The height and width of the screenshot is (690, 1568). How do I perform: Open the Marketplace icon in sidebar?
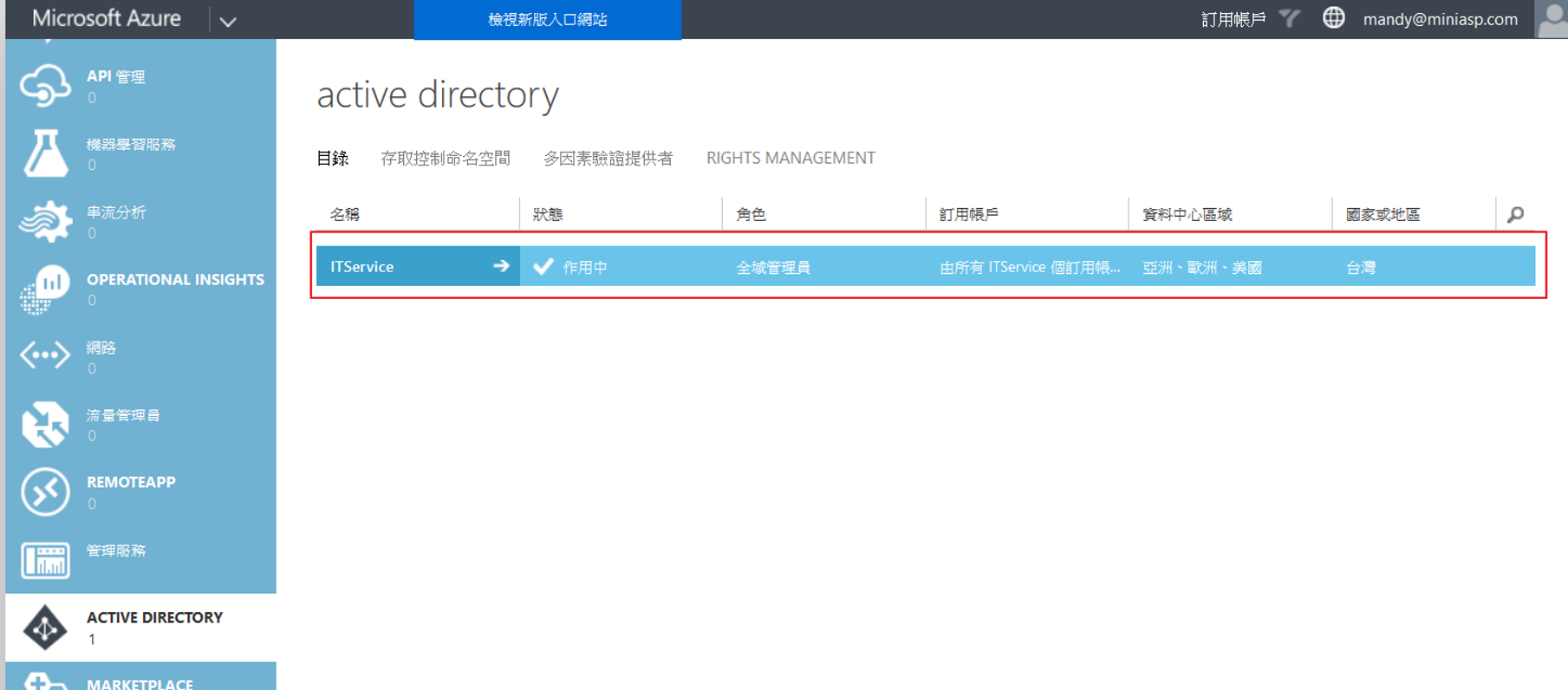tap(45, 681)
